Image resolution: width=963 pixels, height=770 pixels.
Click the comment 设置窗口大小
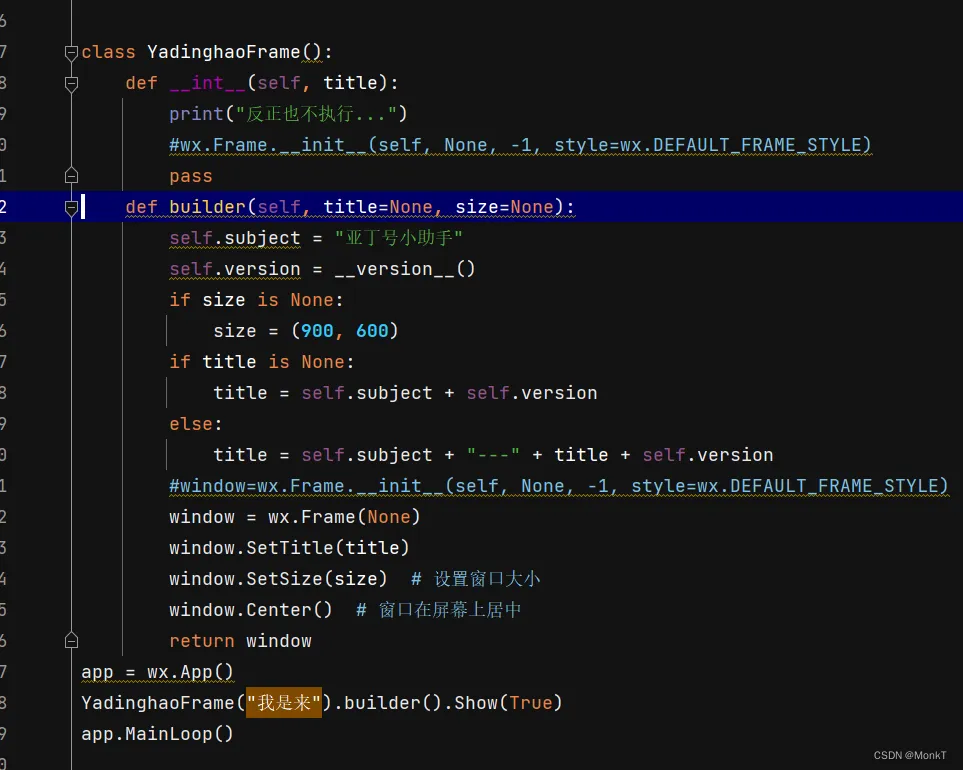coord(476,578)
